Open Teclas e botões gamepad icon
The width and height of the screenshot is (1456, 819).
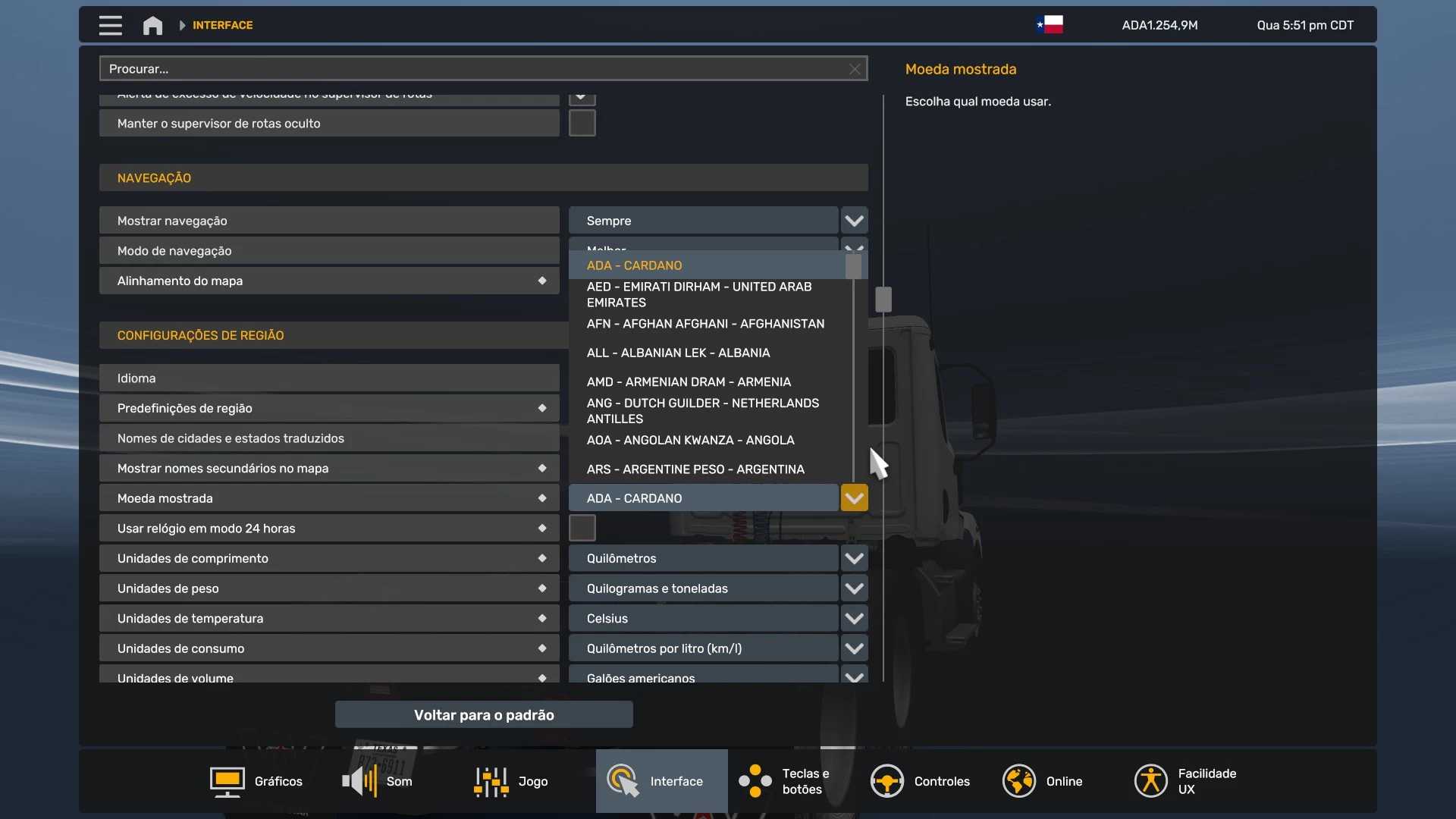755,781
